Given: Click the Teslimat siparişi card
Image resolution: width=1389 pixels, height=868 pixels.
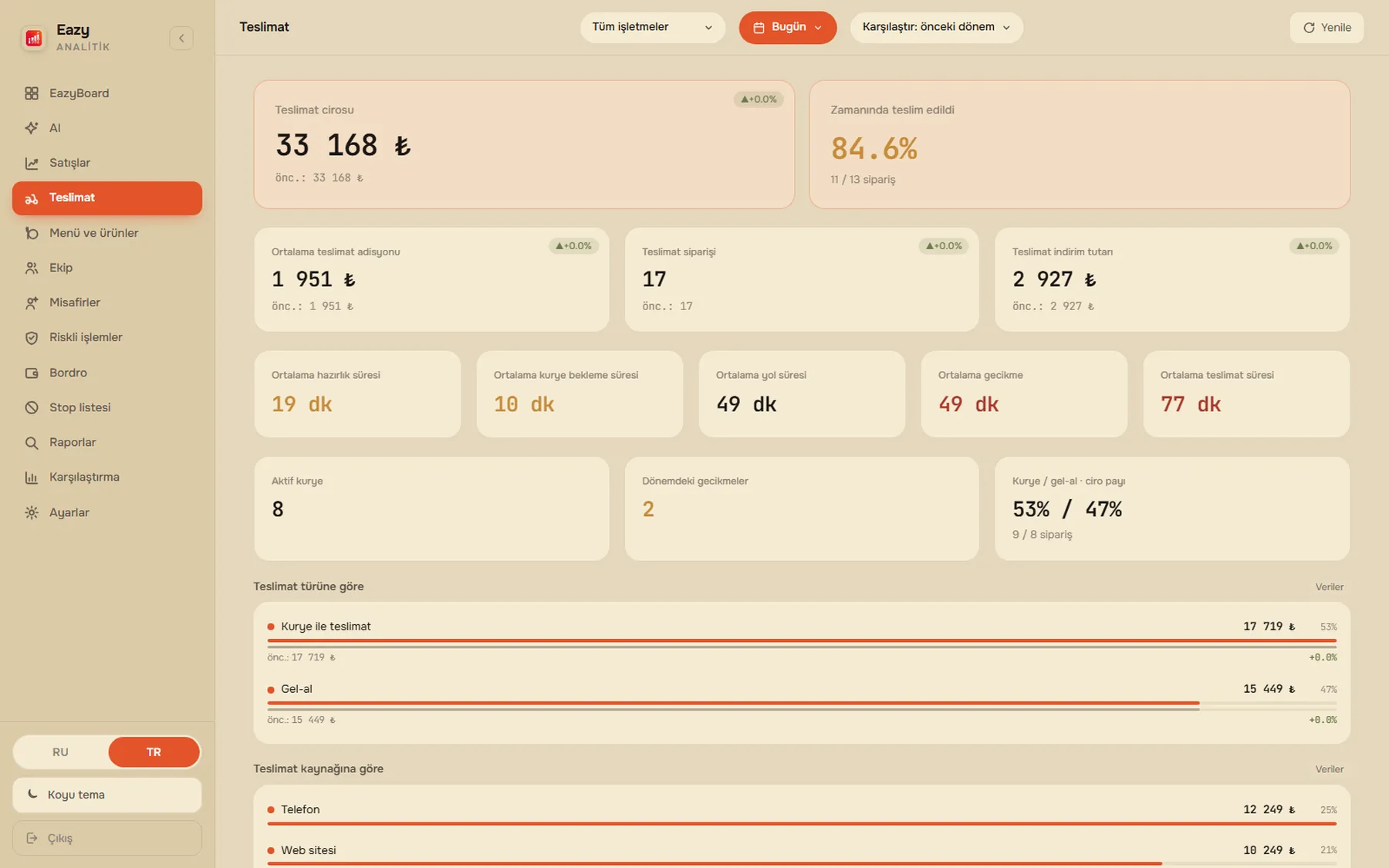Looking at the screenshot, I should [x=802, y=279].
